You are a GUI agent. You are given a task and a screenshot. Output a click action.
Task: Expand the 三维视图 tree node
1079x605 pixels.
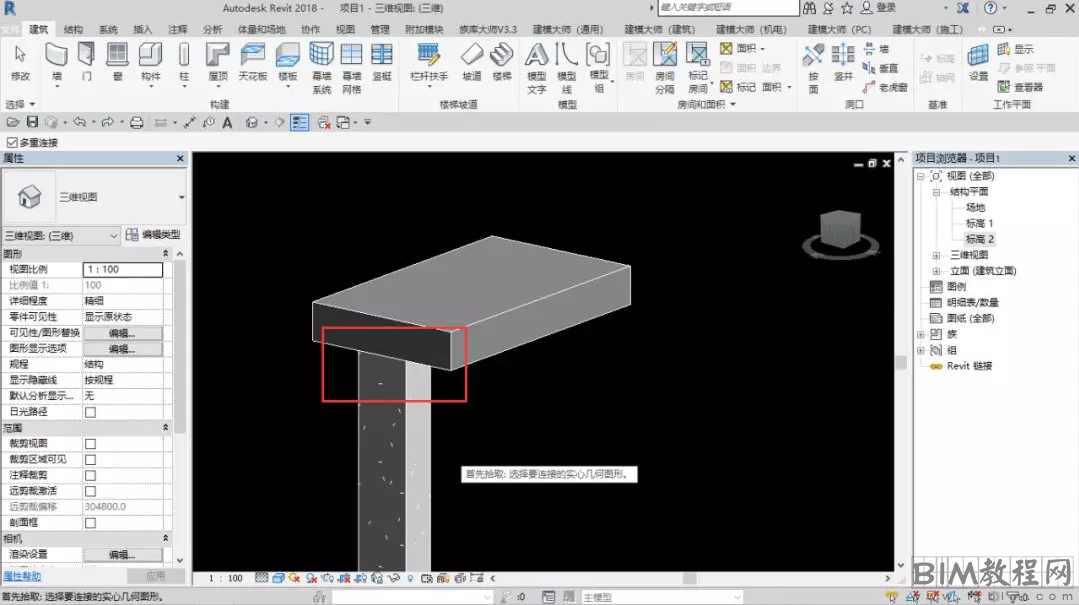936,255
